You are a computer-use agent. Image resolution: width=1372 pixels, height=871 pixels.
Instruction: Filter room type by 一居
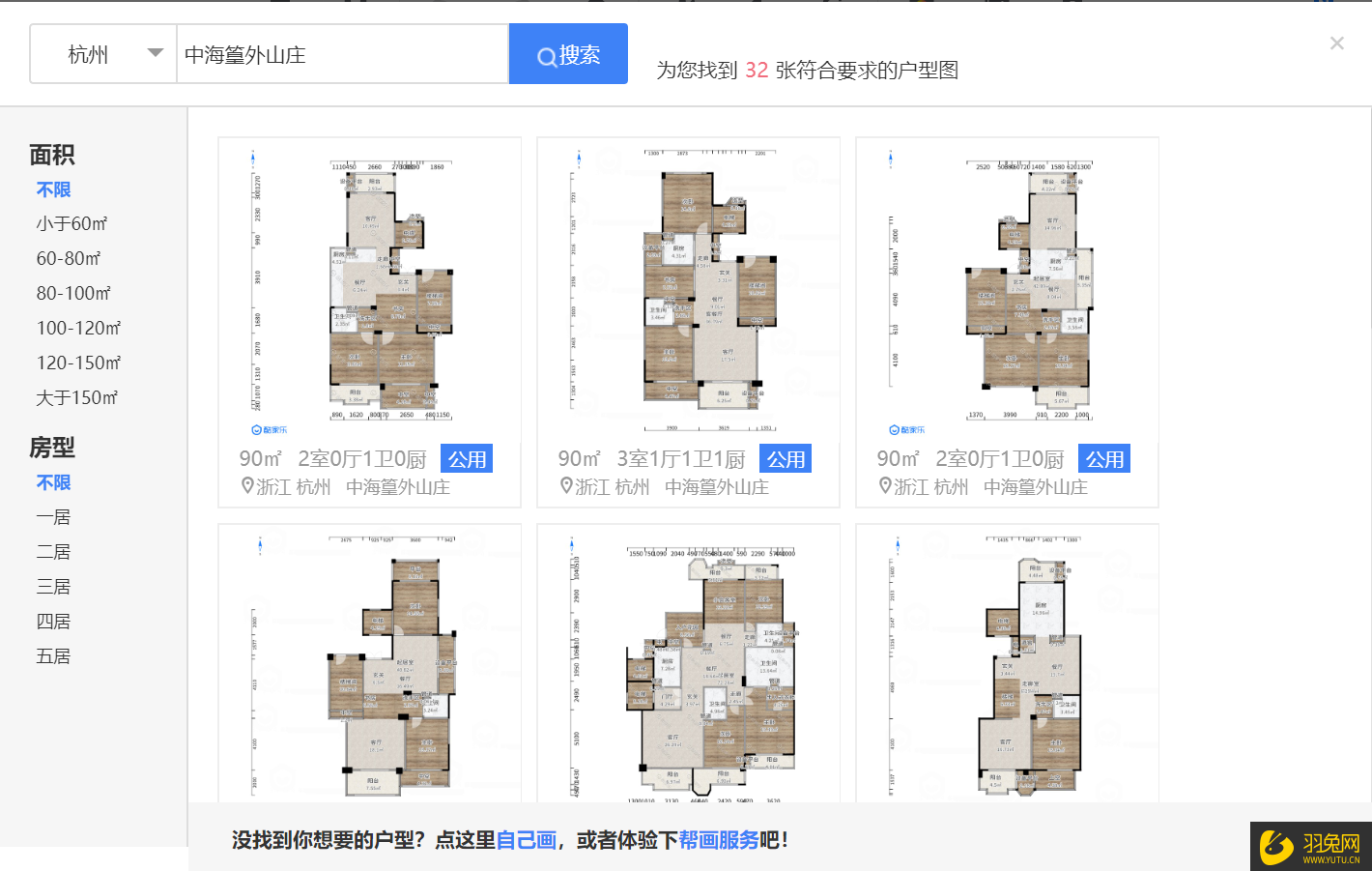pyautogui.click(x=53, y=517)
